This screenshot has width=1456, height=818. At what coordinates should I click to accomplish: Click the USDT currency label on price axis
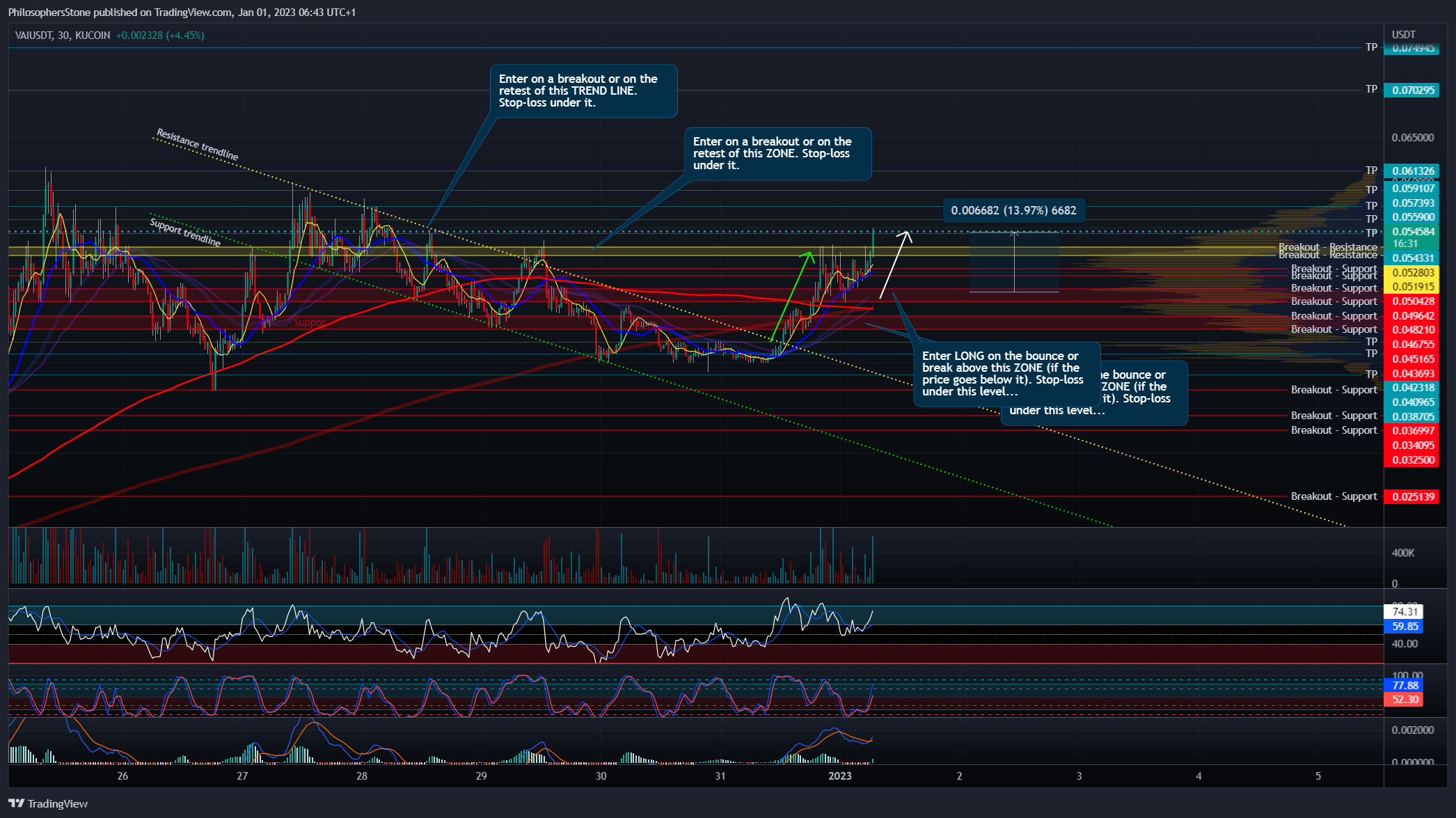click(x=1404, y=34)
